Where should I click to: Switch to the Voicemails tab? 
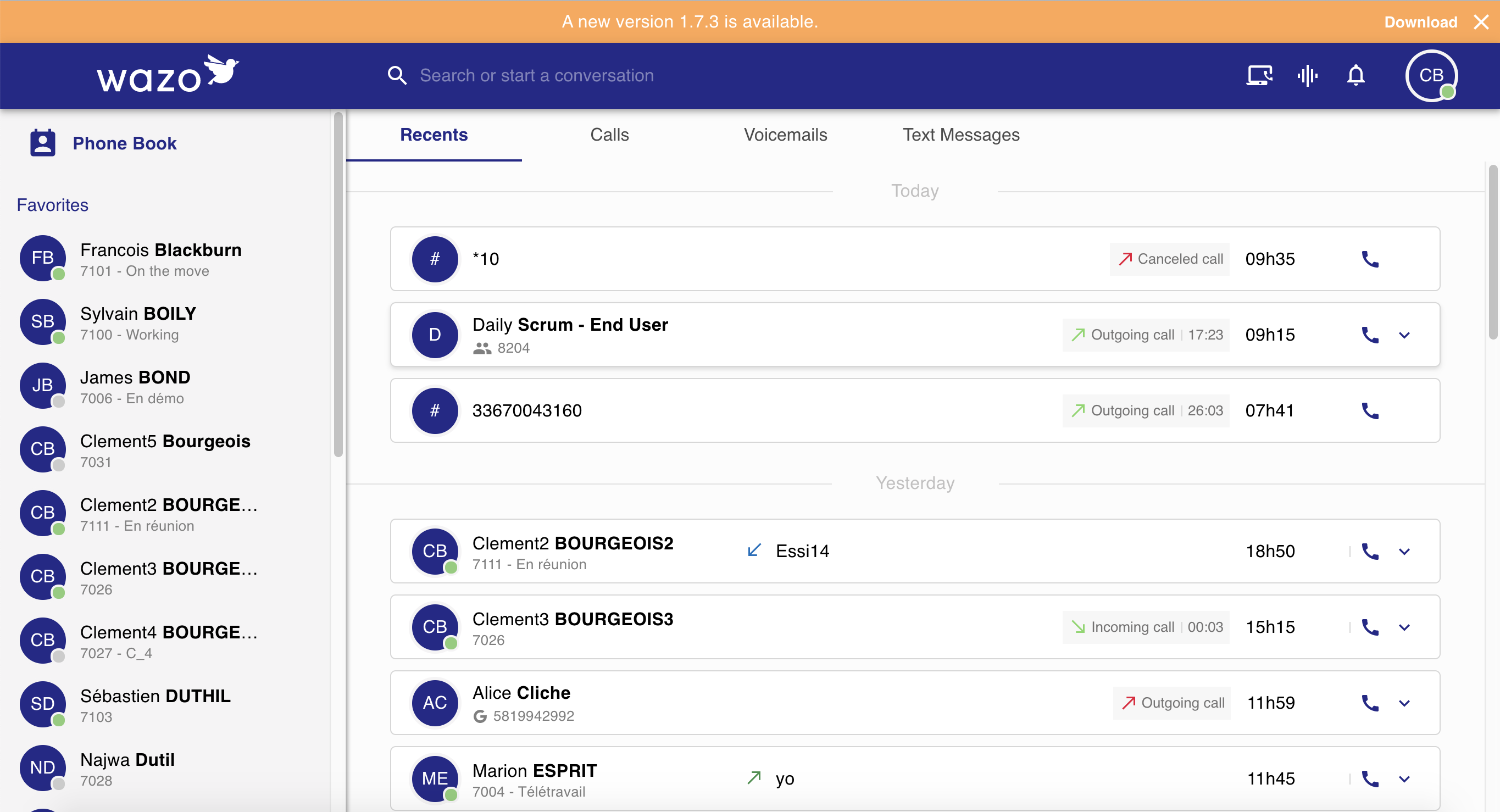(786, 135)
